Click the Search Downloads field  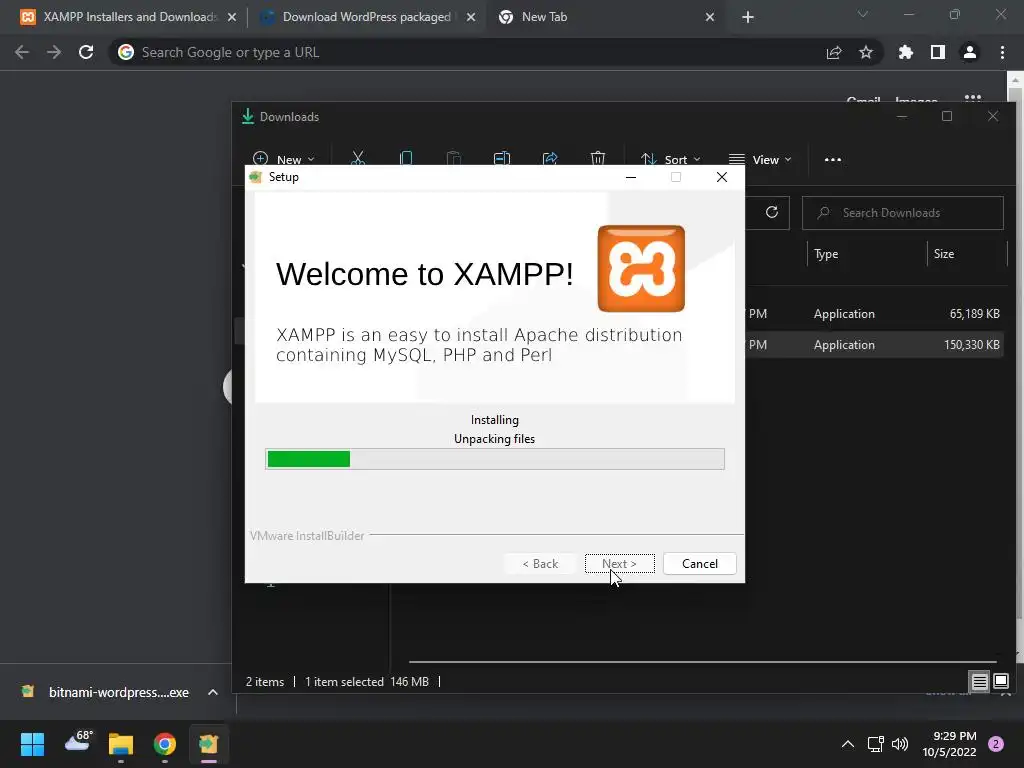pyautogui.click(x=903, y=213)
